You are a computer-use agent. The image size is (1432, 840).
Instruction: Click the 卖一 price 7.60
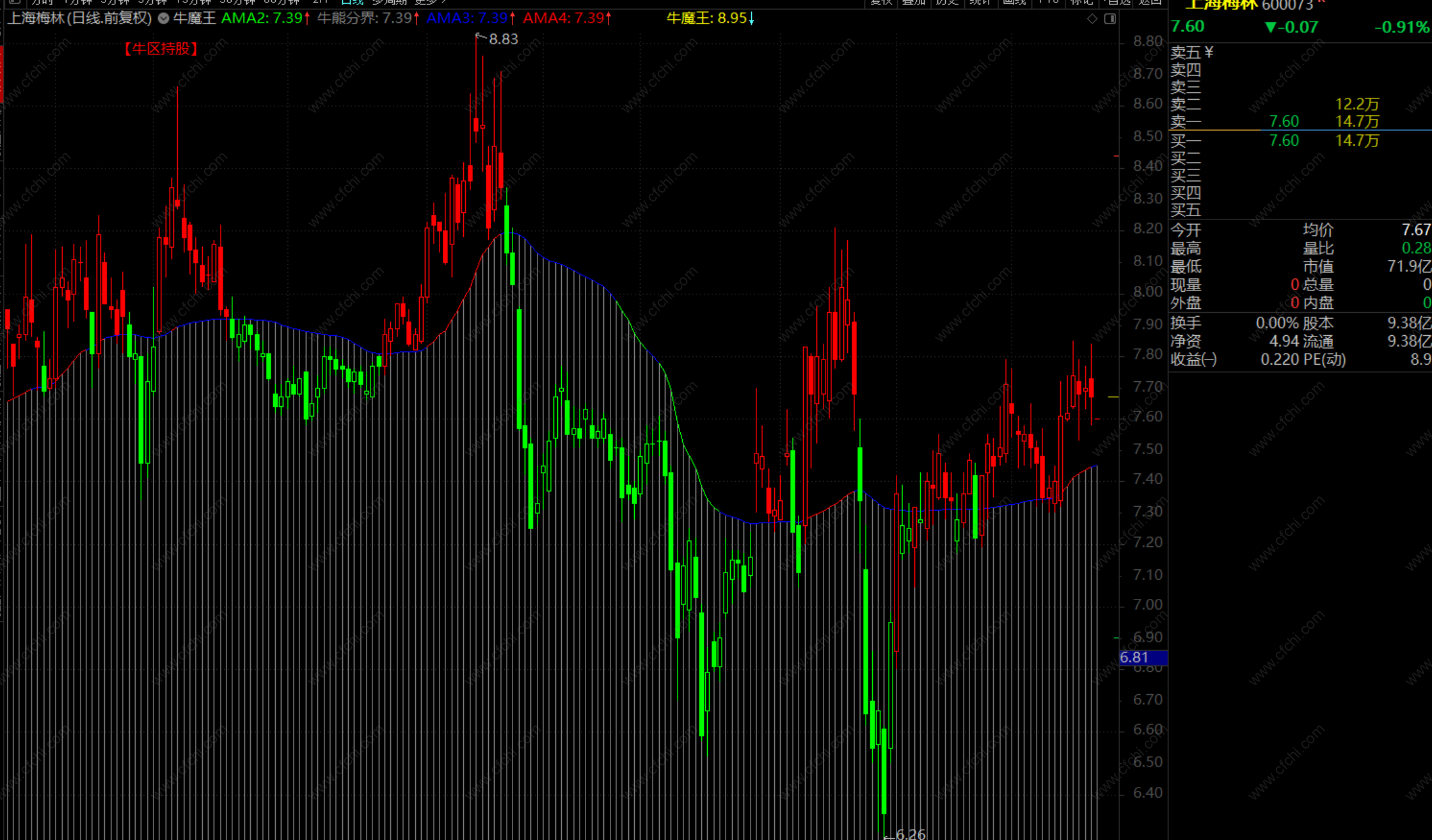1284,121
